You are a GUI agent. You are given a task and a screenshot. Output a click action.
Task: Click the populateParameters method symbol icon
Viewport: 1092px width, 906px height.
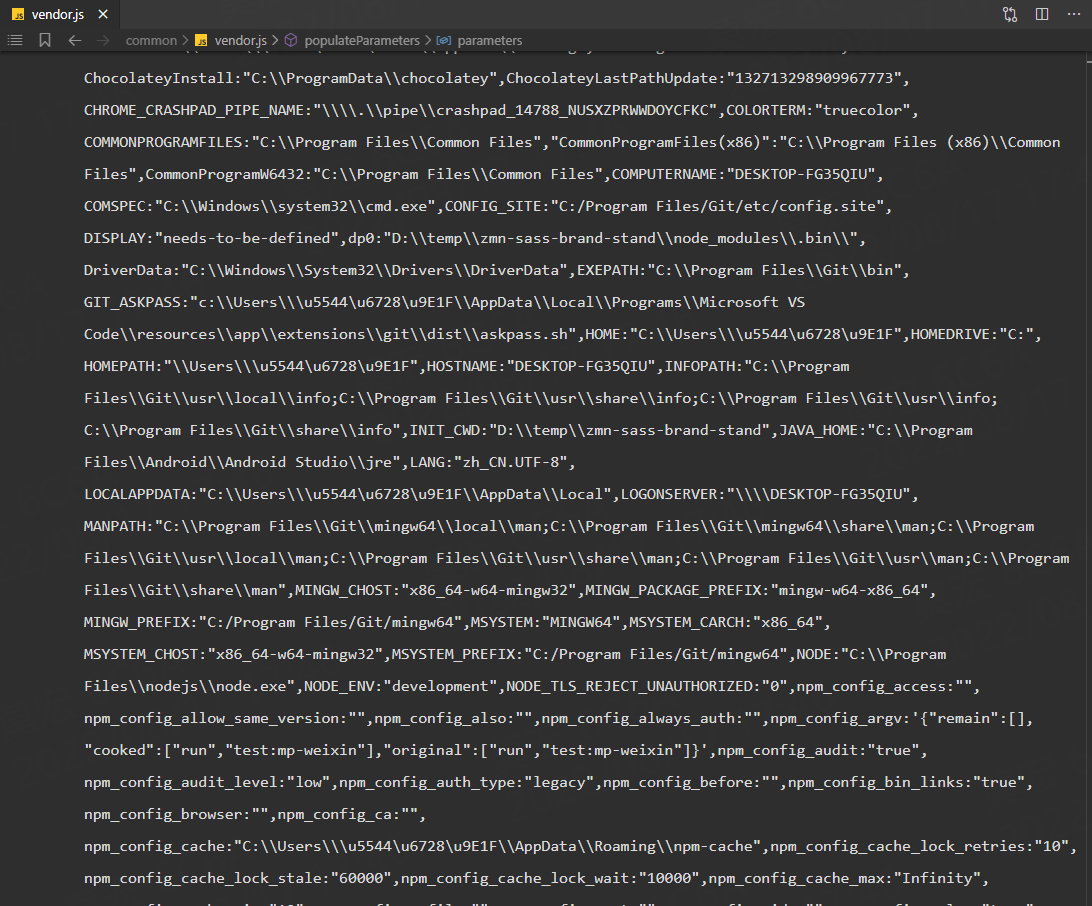coord(289,40)
